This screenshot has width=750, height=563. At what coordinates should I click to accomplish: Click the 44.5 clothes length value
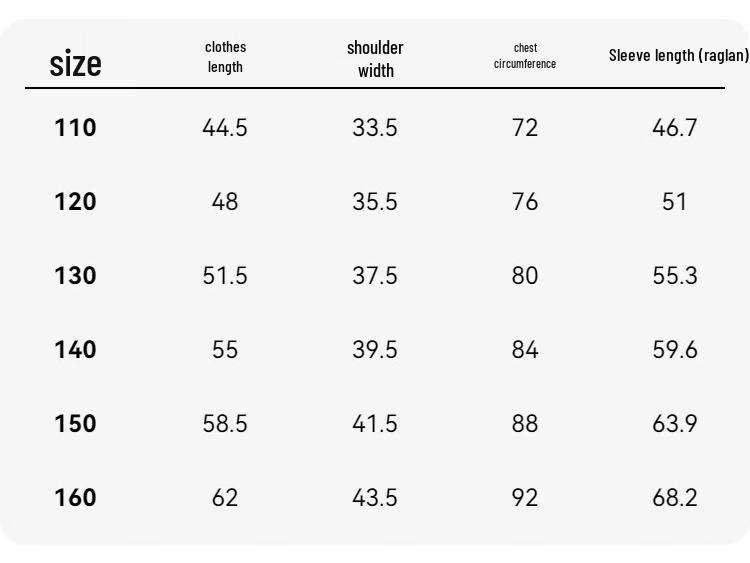(x=225, y=128)
